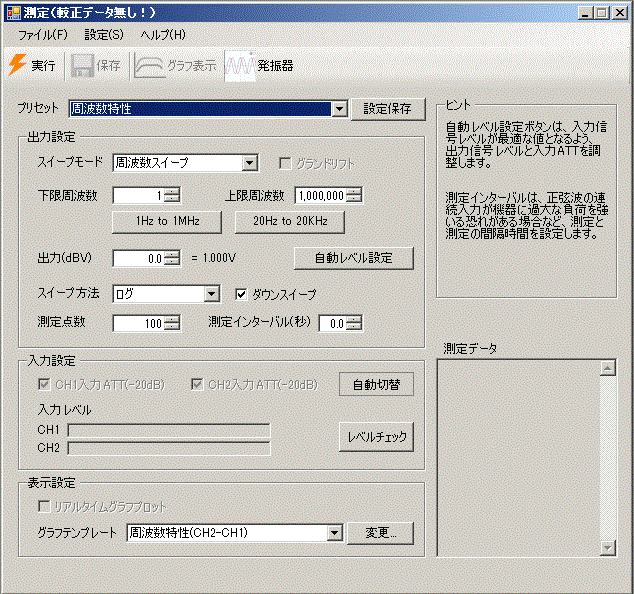634x594 pixels.
Task: Click the 上限周波数 value field
Action: [321, 196]
